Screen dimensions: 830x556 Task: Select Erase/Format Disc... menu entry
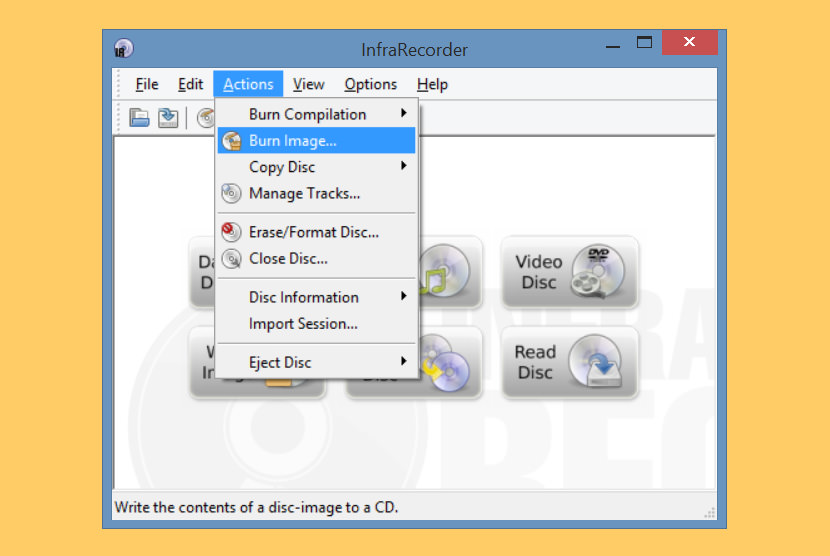(316, 232)
